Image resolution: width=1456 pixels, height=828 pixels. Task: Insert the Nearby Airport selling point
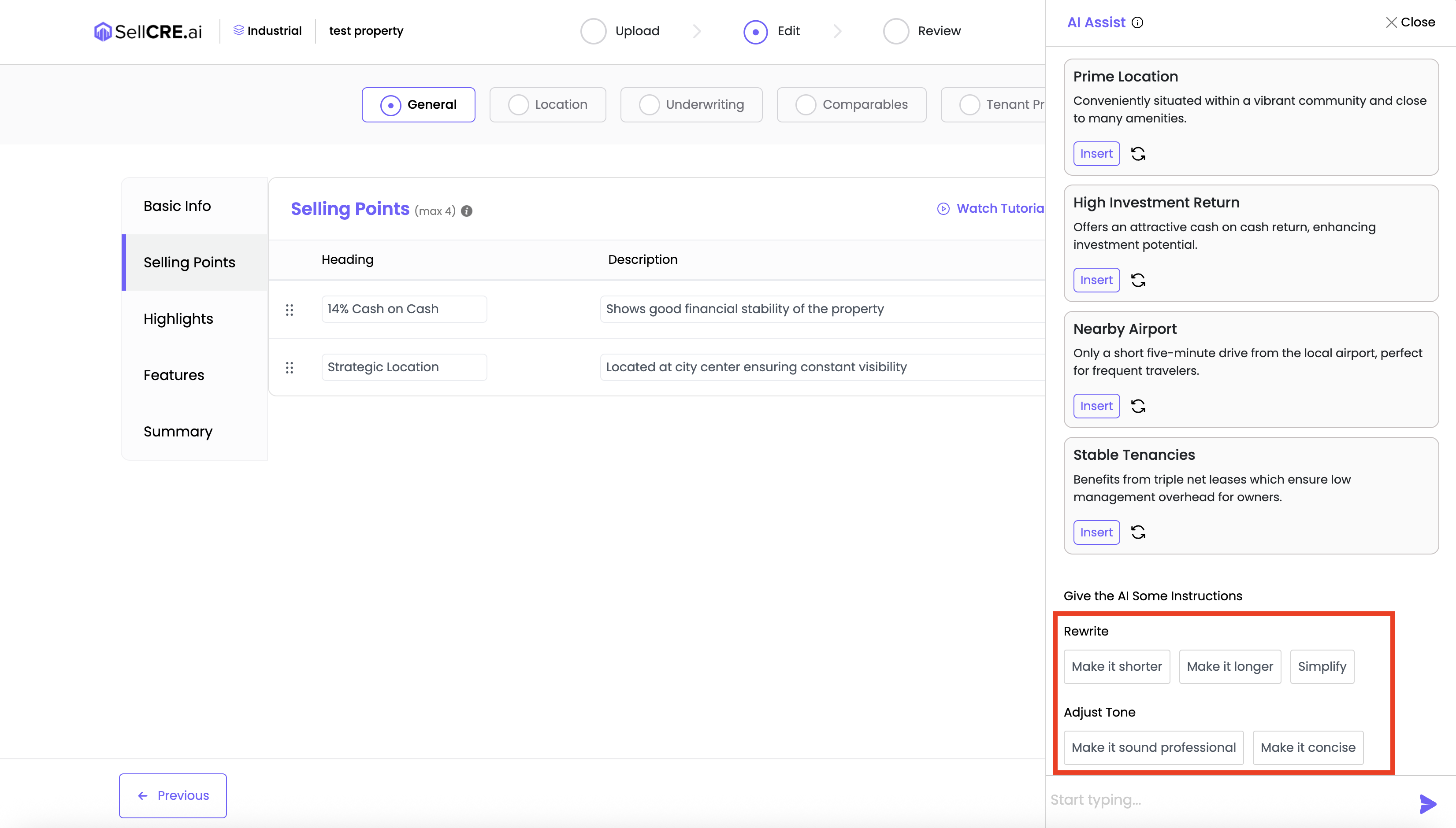pos(1096,406)
